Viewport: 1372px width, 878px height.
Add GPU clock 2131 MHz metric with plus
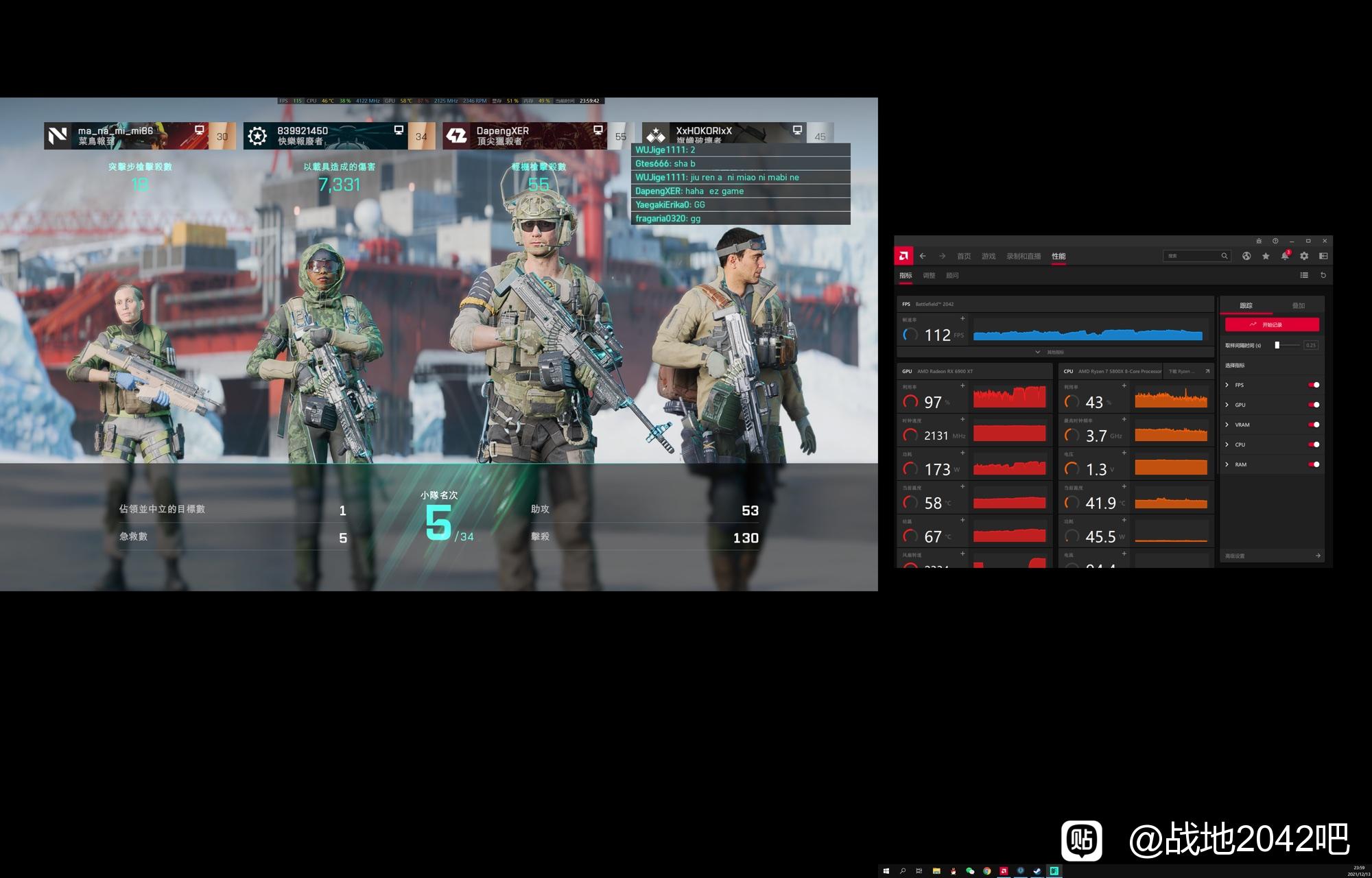click(x=962, y=419)
